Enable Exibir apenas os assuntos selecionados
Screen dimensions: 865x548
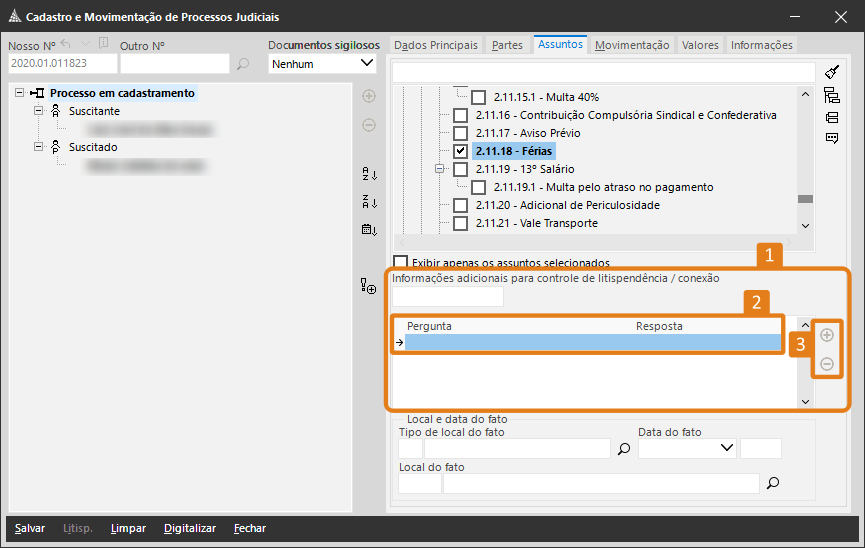(x=400, y=262)
